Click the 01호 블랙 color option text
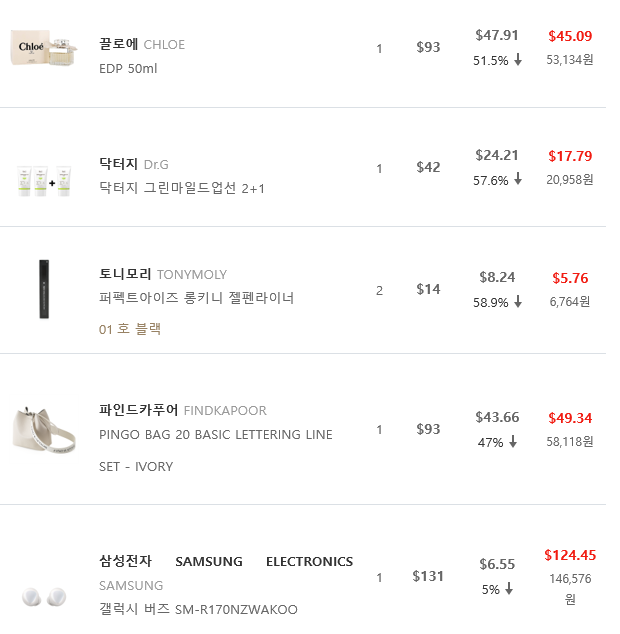The width and height of the screenshot is (620, 634). (x=130, y=329)
